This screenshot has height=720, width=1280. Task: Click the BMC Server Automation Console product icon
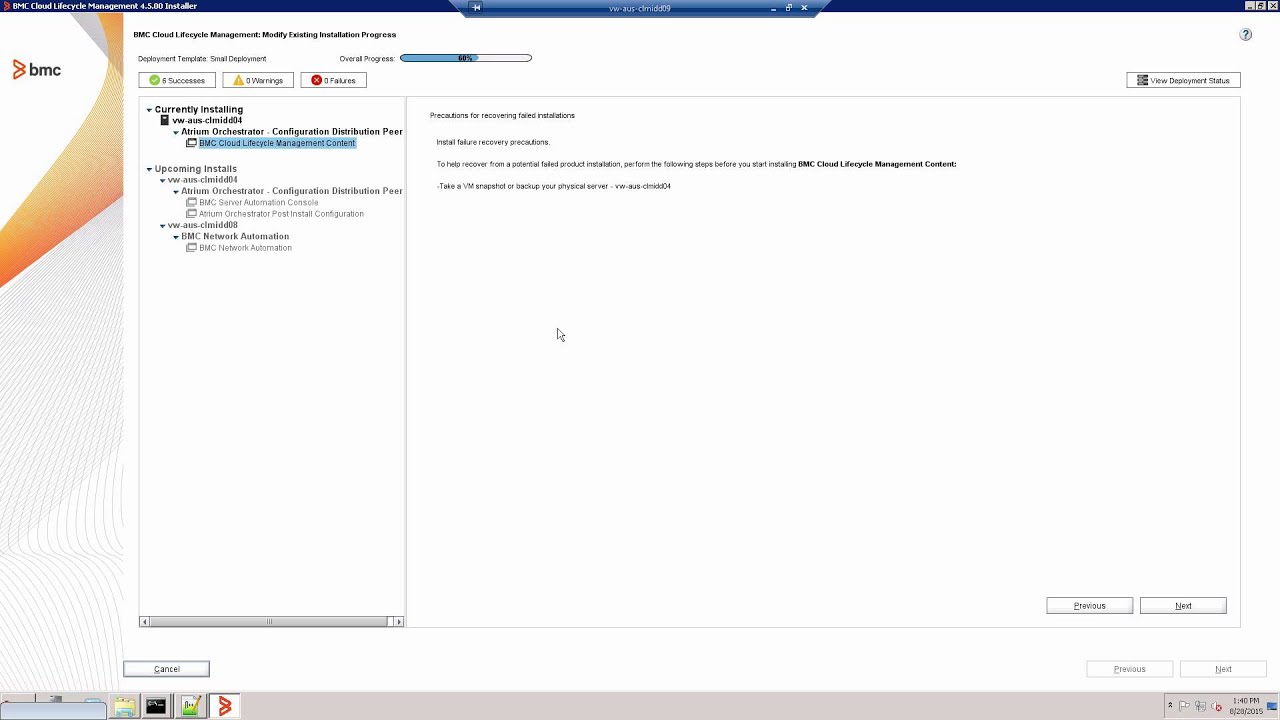point(192,202)
